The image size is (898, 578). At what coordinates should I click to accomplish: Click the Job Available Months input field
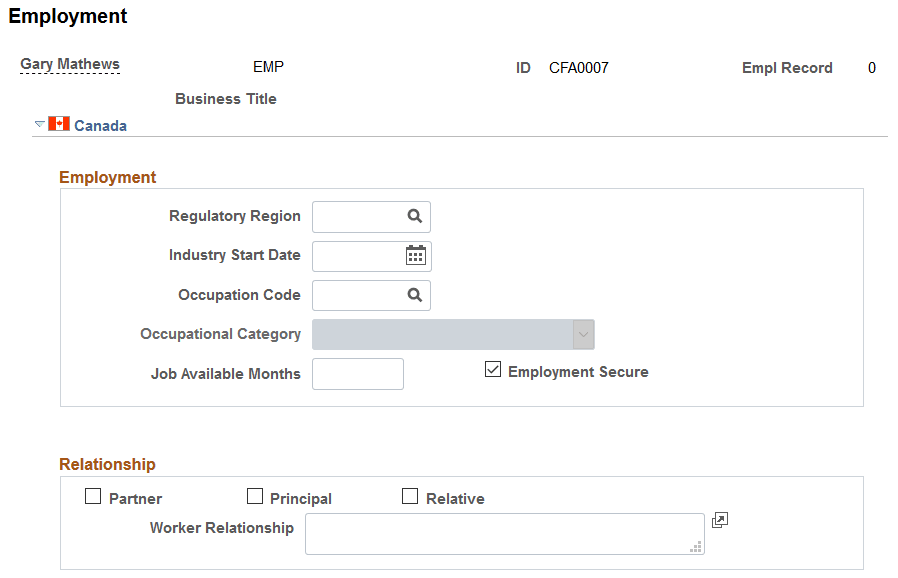357,373
